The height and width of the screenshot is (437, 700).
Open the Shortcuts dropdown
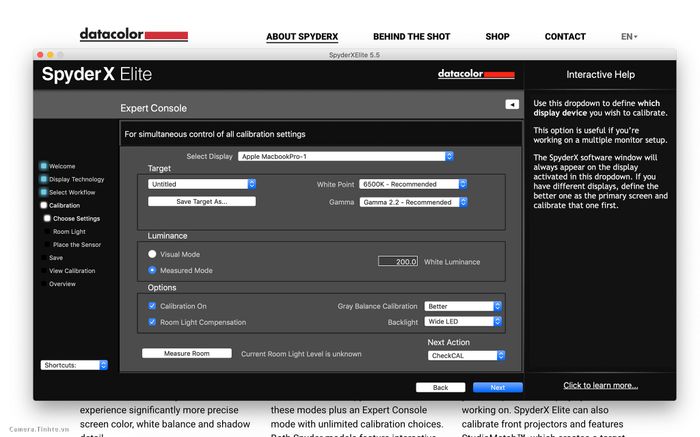pyautogui.click(x=74, y=365)
